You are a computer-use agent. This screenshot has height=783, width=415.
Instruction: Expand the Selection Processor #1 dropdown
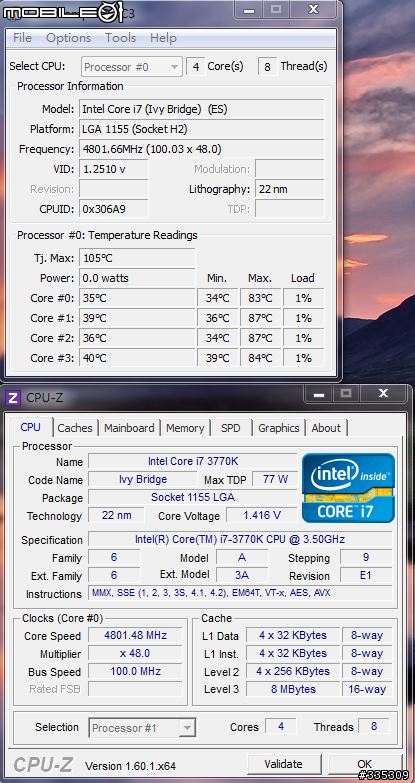pyautogui.click(x=142, y=728)
